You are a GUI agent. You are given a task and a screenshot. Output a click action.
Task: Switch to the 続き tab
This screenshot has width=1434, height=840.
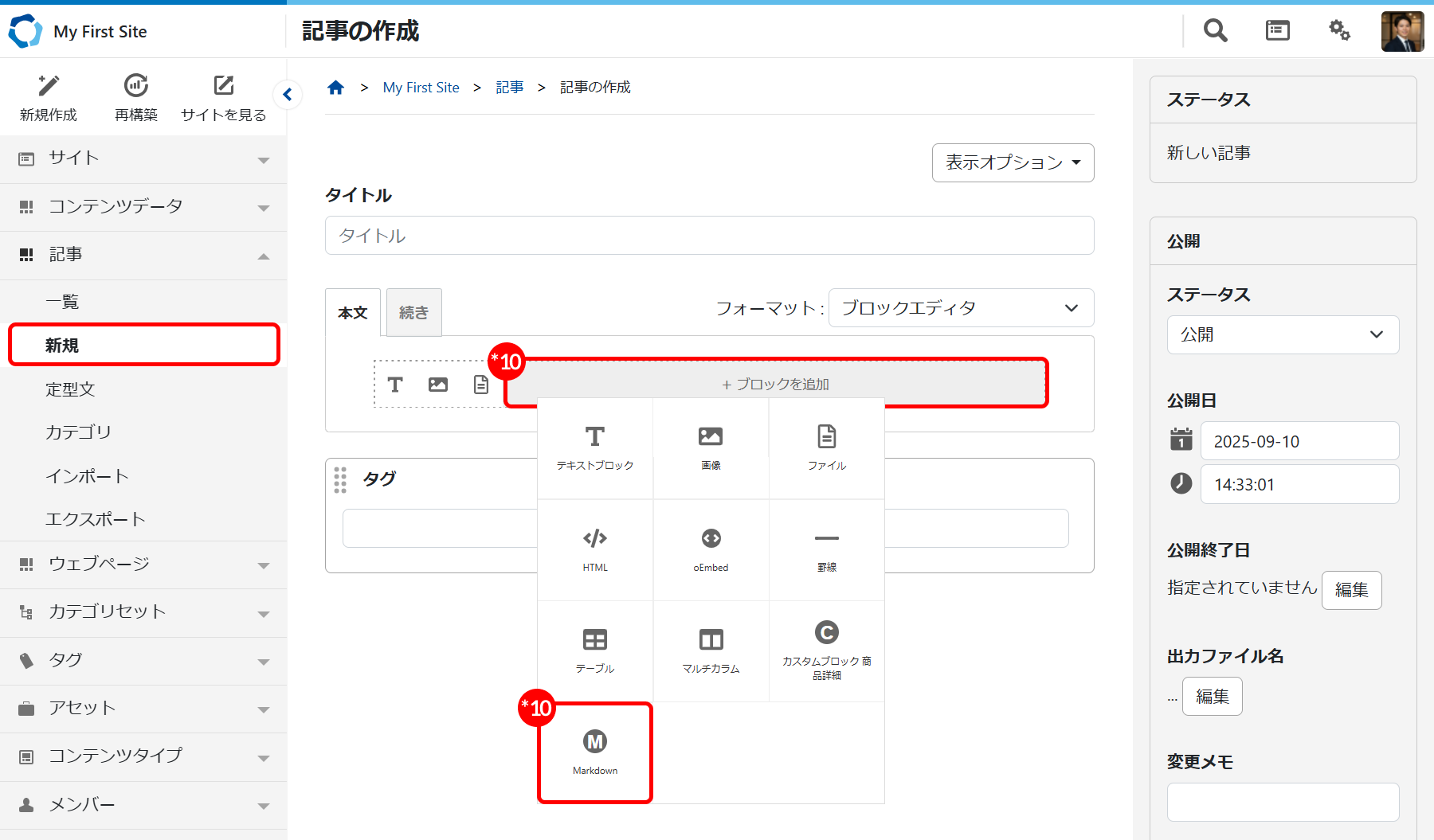pos(413,313)
